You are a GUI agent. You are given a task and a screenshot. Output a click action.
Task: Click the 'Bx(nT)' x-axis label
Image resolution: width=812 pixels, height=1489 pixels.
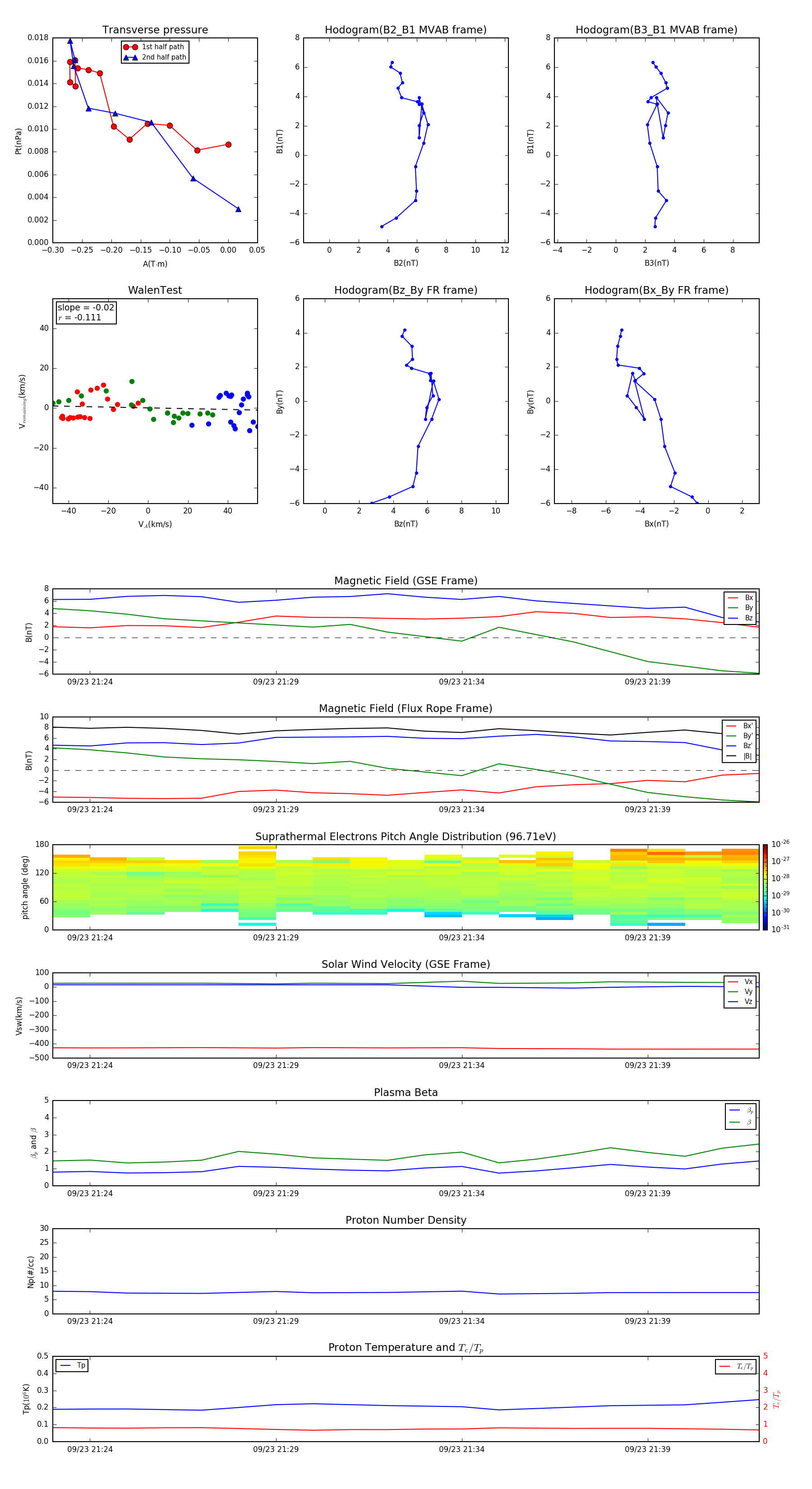(656, 524)
